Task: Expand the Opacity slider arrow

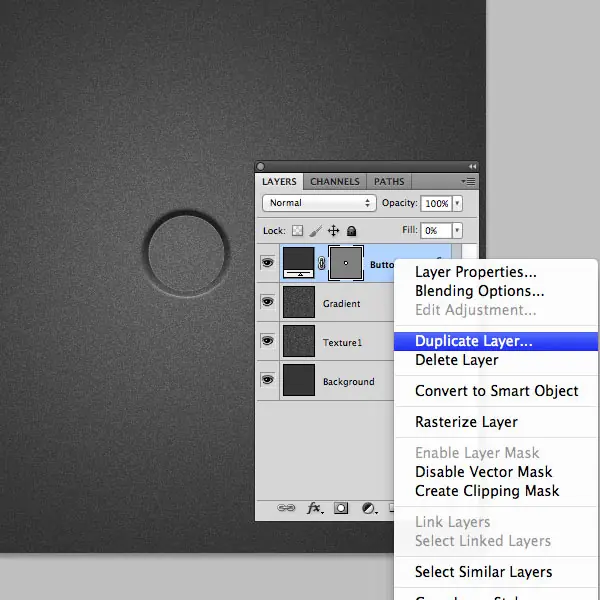Action: (457, 203)
